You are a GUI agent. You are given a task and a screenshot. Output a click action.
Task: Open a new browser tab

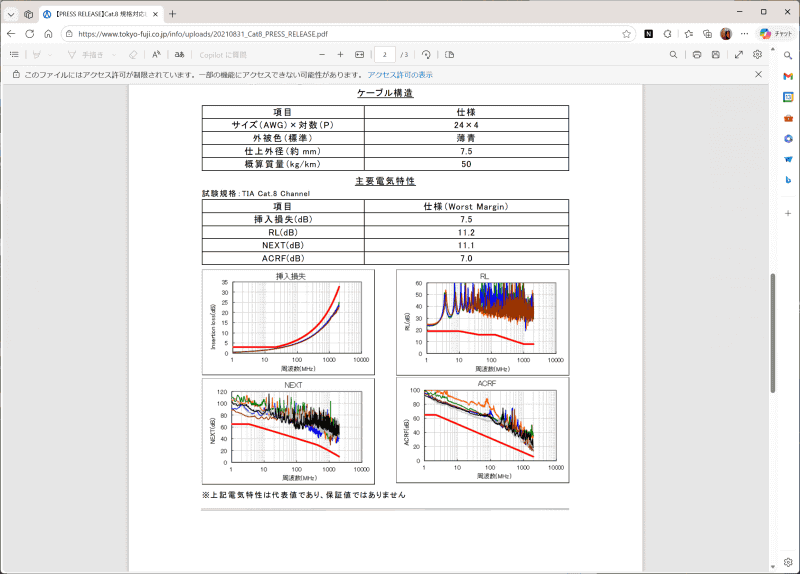[x=172, y=14]
